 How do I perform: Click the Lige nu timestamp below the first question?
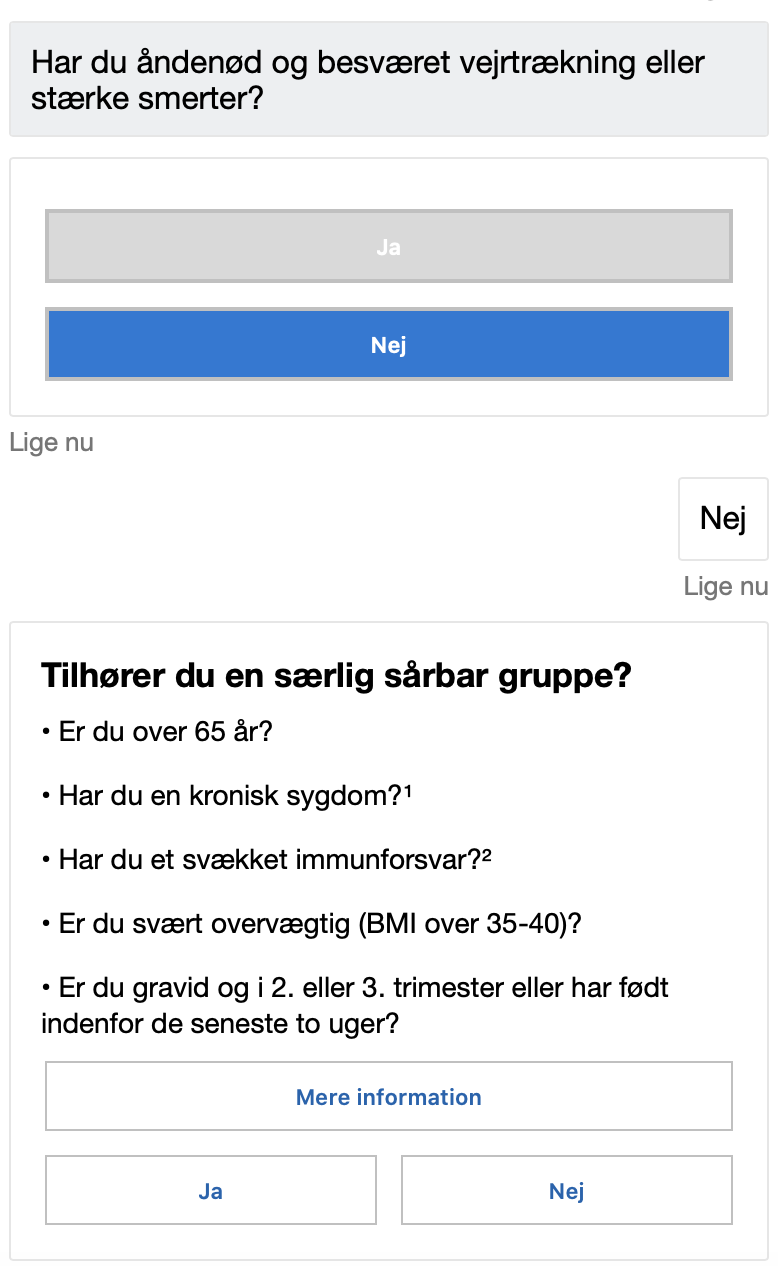(52, 442)
